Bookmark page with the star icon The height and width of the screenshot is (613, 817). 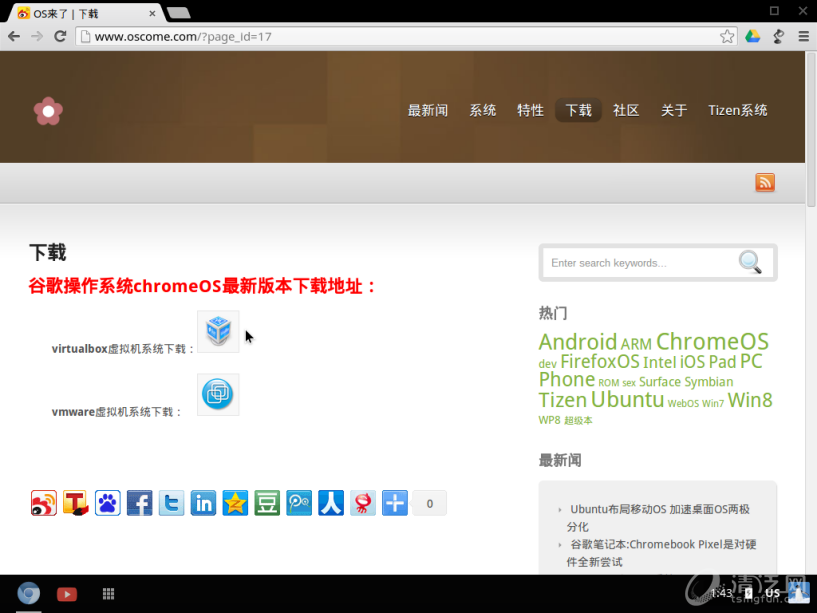point(727,36)
